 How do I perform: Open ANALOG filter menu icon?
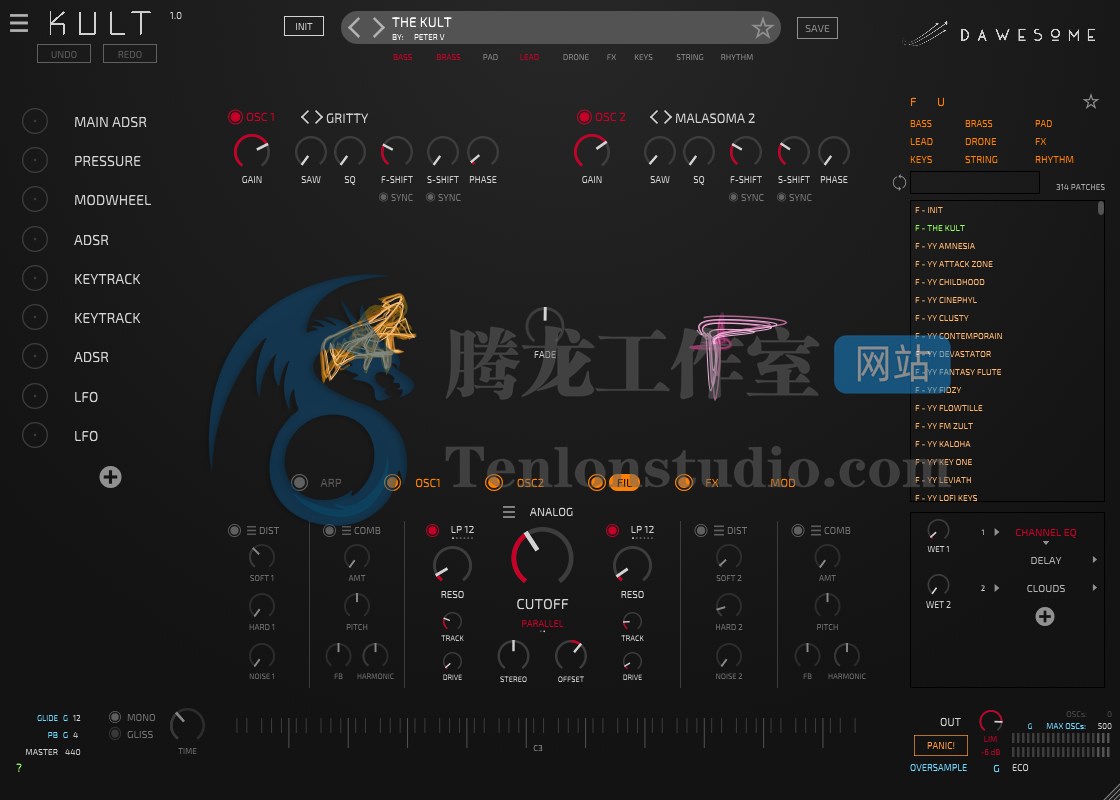[x=509, y=512]
